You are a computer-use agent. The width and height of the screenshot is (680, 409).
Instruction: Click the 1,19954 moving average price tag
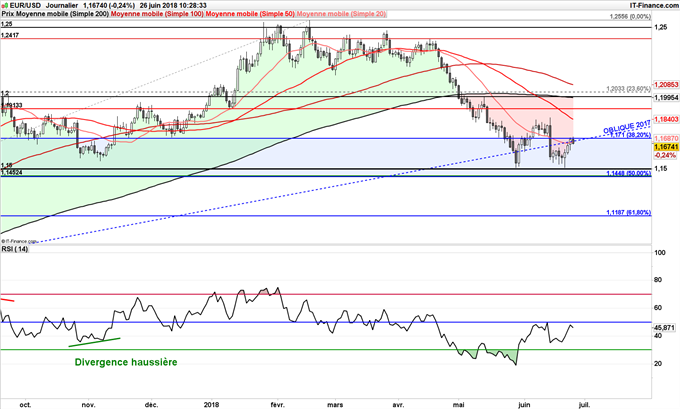pyautogui.click(x=666, y=98)
